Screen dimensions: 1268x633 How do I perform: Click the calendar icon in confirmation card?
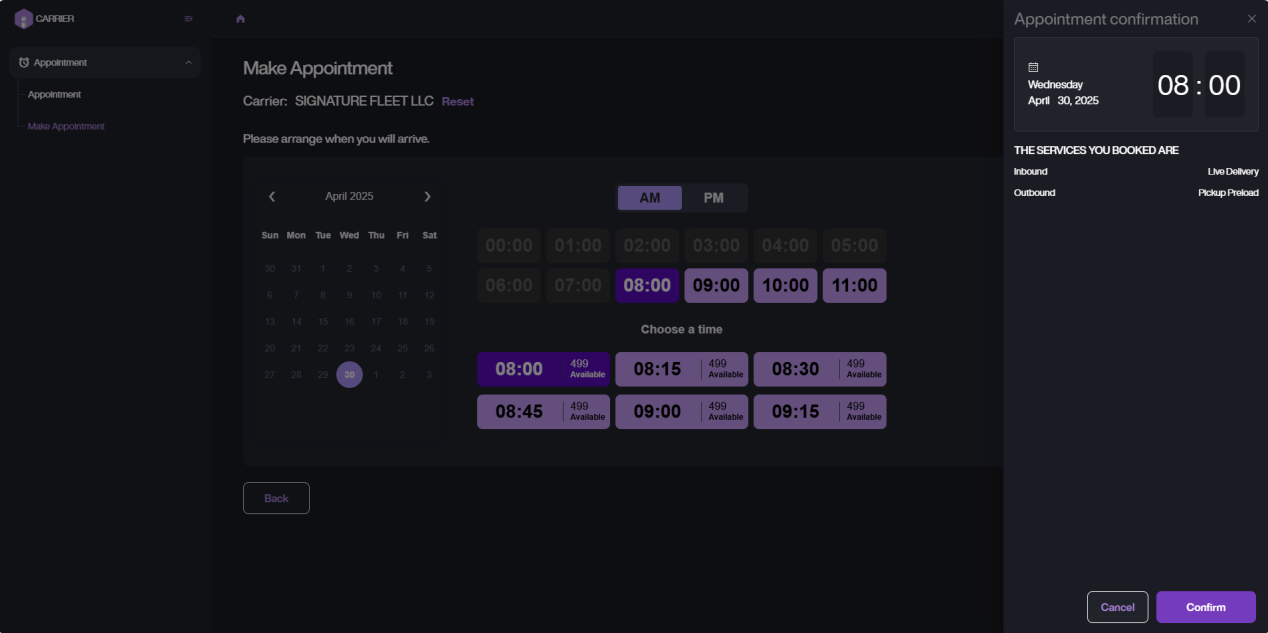pos(1034,67)
